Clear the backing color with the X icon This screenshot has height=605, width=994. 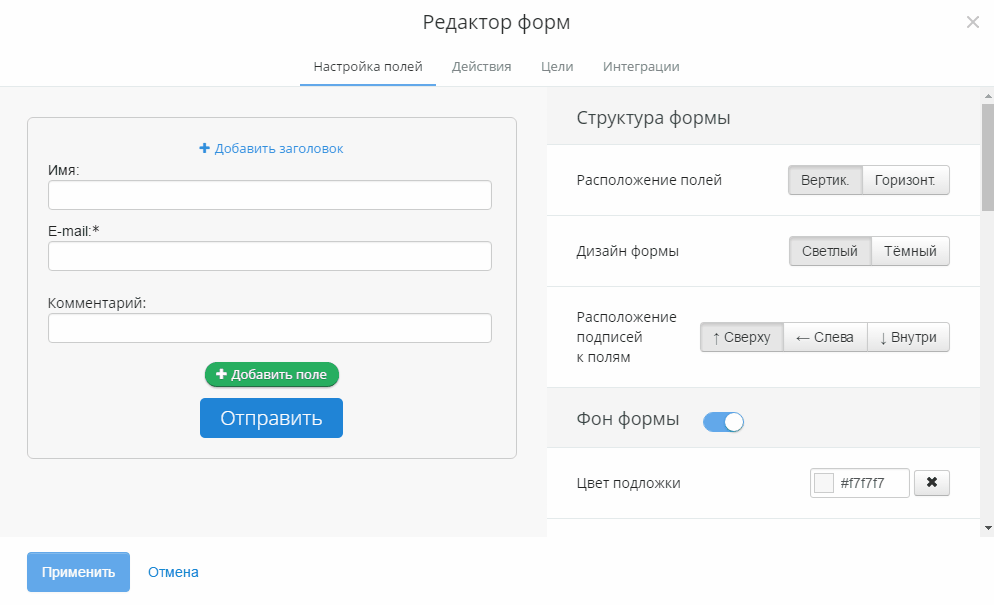tap(931, 483)
